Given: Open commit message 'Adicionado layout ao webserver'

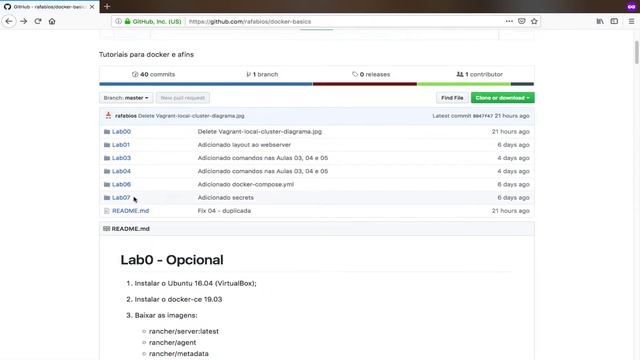Looking at the screenshot, I should [x=244, y=145].
